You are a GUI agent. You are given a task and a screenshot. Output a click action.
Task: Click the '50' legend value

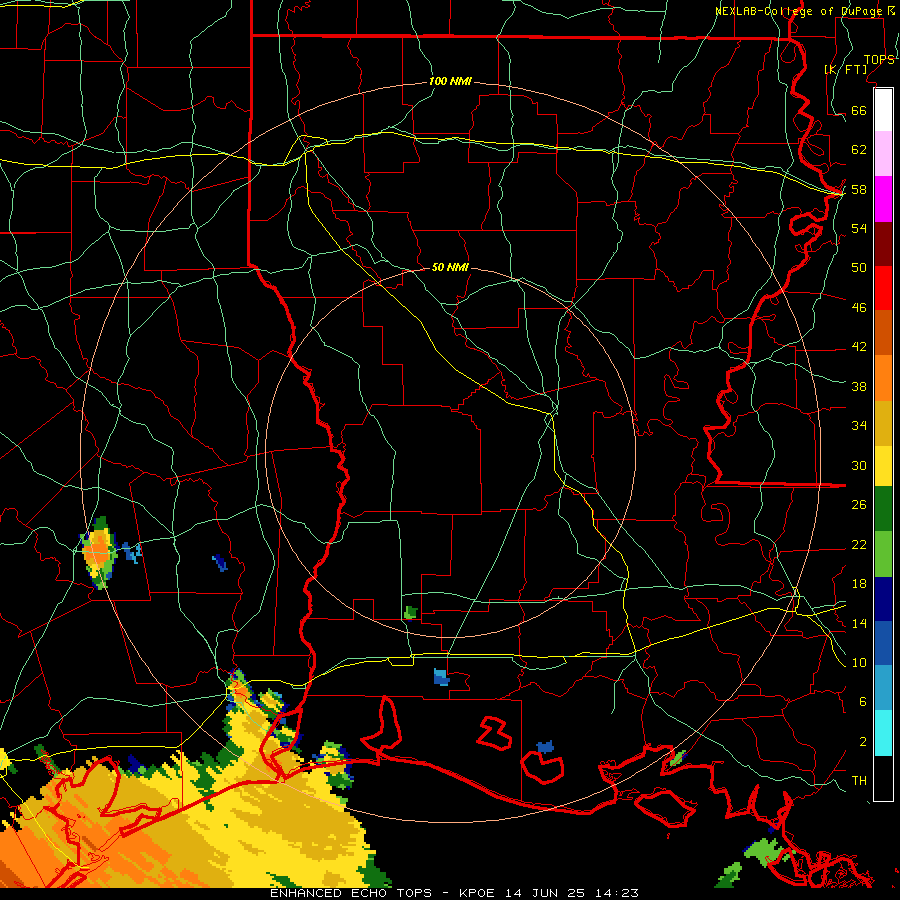859,267
